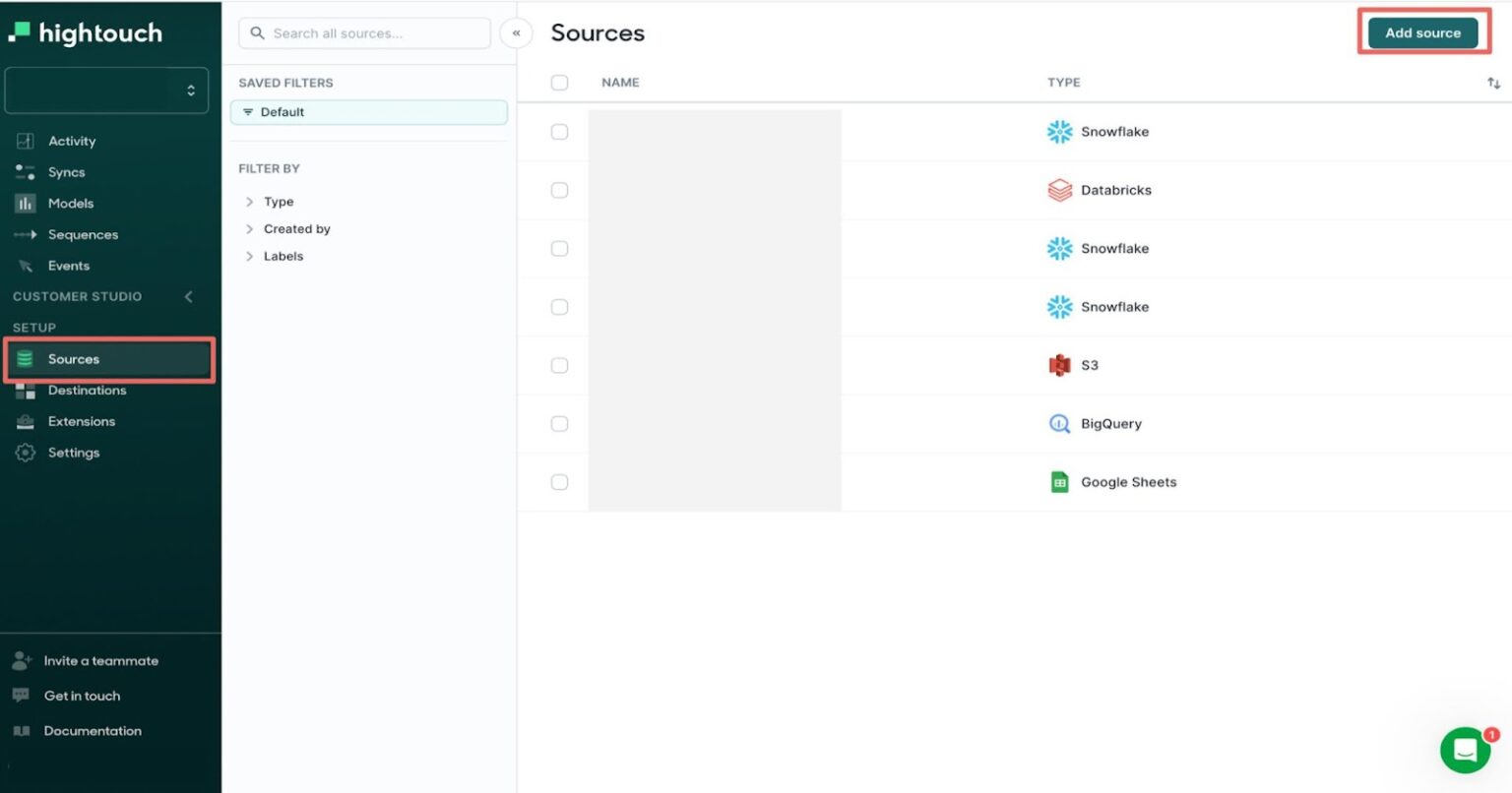Select the Snowflake source type icon
Screen dimensions: 1512x793
pyautogui.click(x=1059, y=131)
